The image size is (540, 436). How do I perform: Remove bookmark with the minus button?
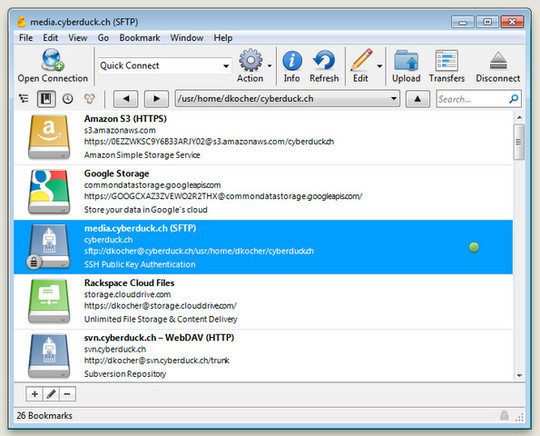point(68,394)
